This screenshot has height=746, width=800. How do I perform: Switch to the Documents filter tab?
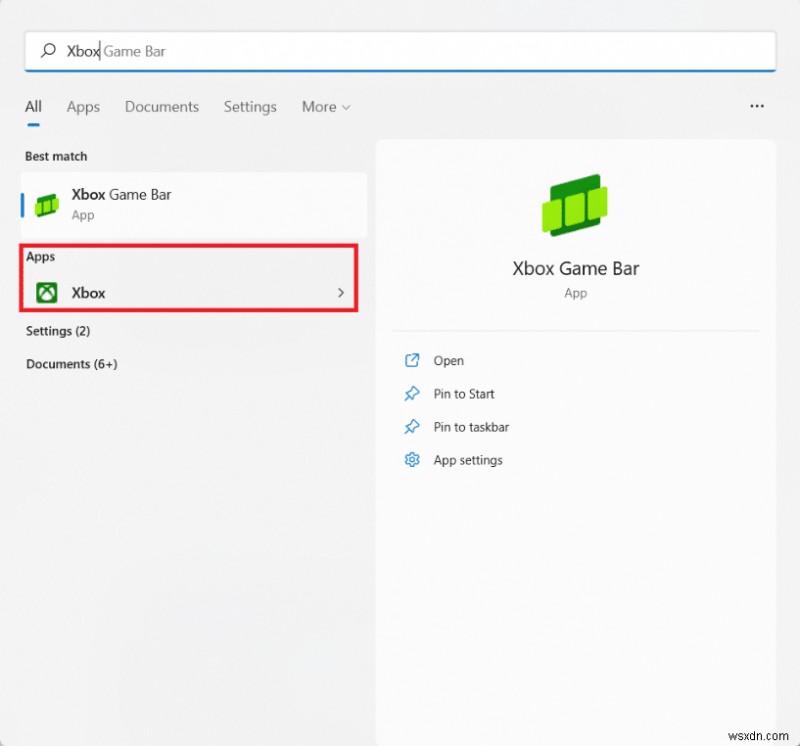click(162, 107)
